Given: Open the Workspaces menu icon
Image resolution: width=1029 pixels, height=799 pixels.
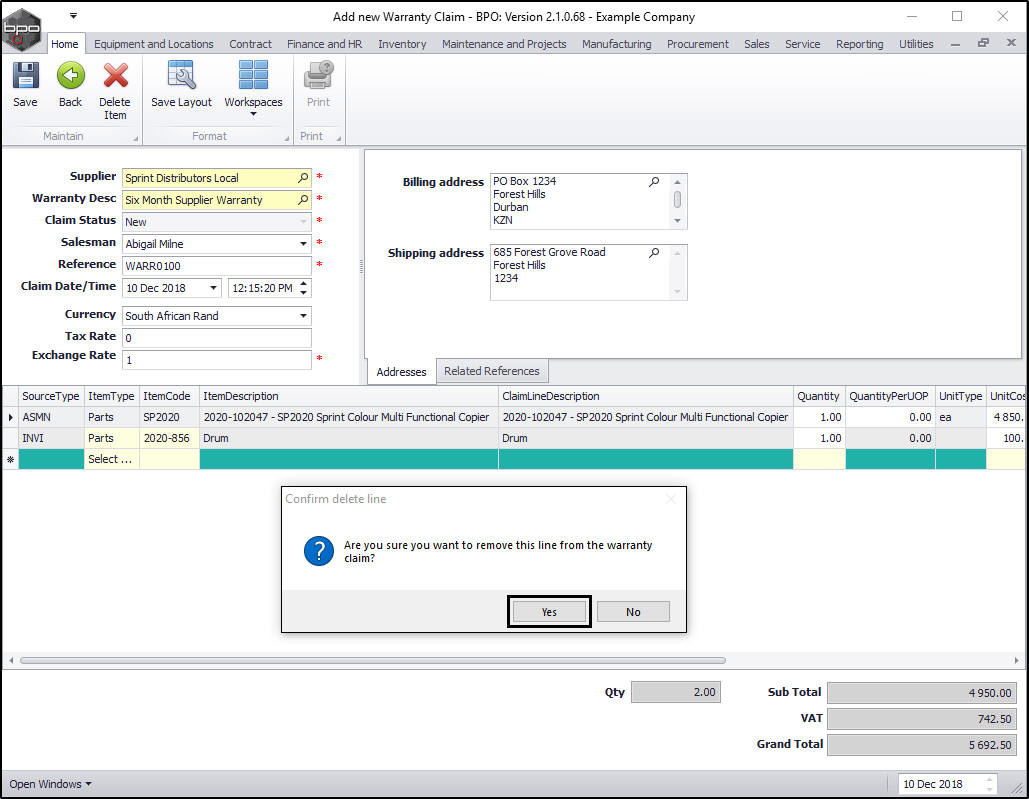Looking at the screenshot, I should point(253,75).
